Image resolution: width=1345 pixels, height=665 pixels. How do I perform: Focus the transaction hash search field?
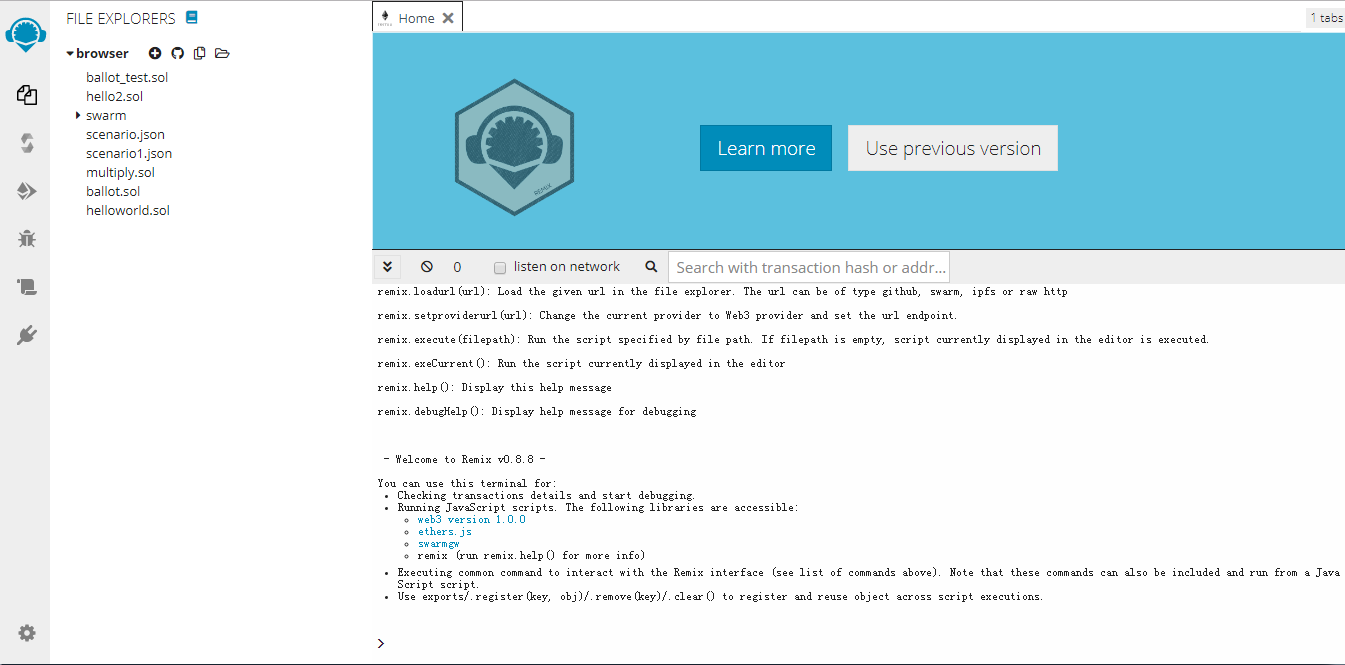pyautogui.click(x=808, y=267)
